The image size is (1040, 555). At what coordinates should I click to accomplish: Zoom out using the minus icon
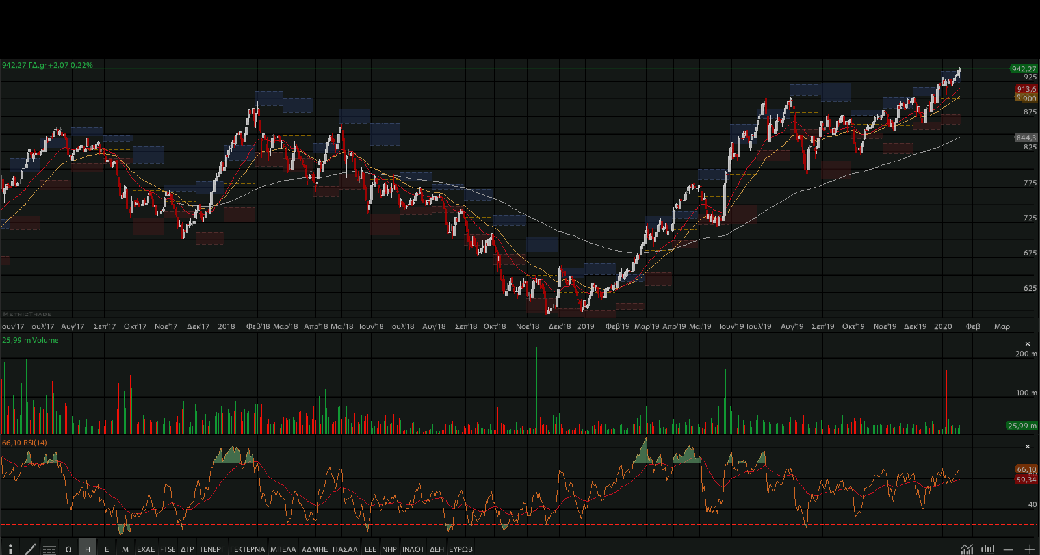tap(1008, 549)
